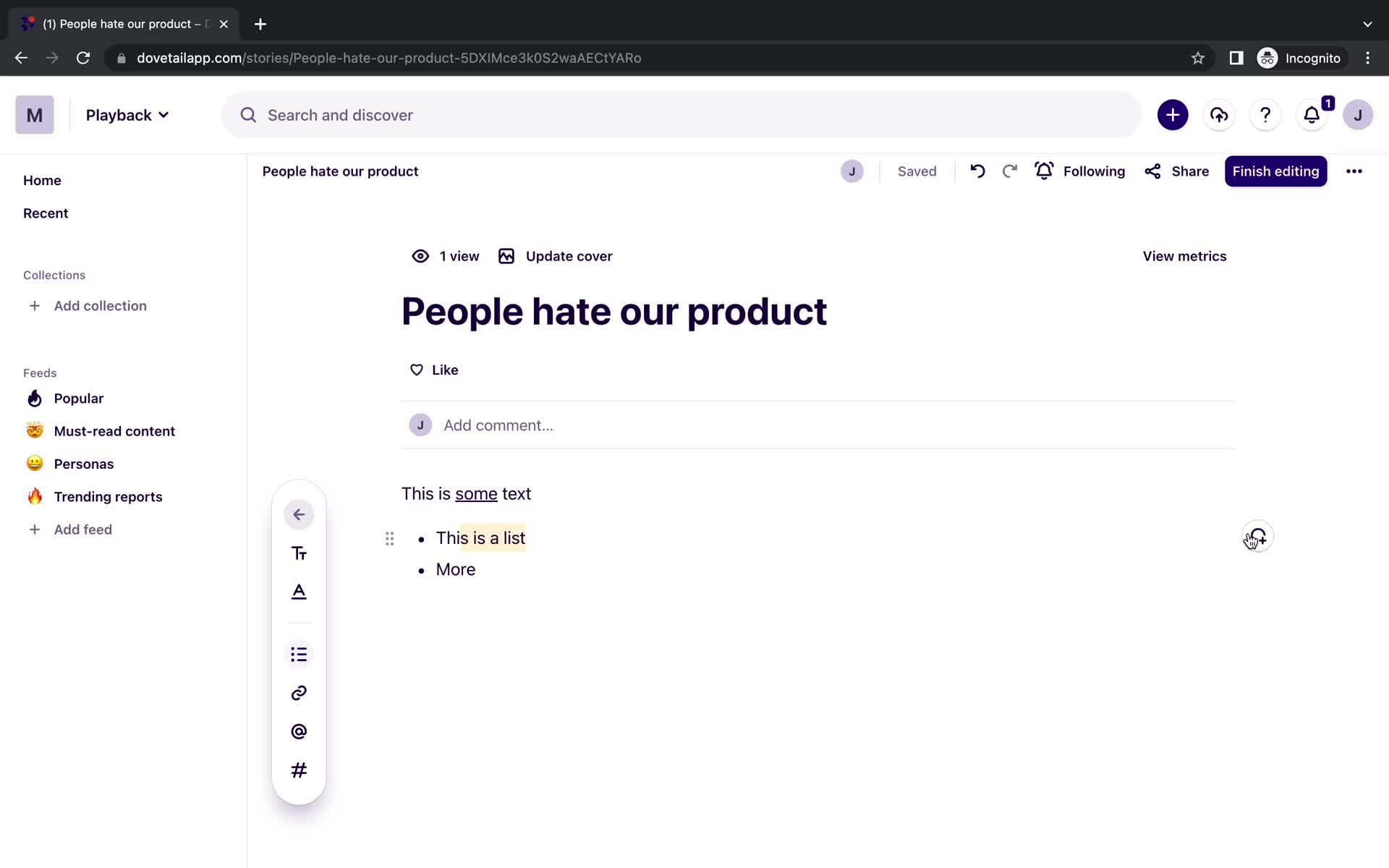Viewport: 1389px width, 868px height.
Task: Select Trending reports feed item
Action: [x=108, y=496]
